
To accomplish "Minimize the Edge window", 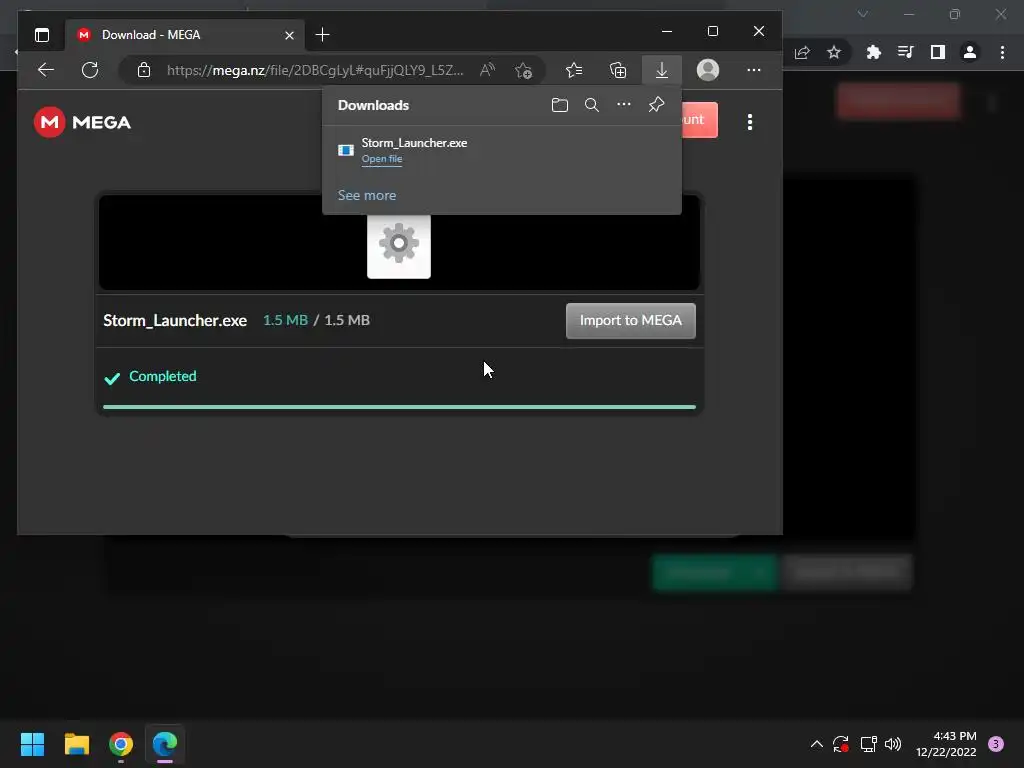I will pos(667,31).
